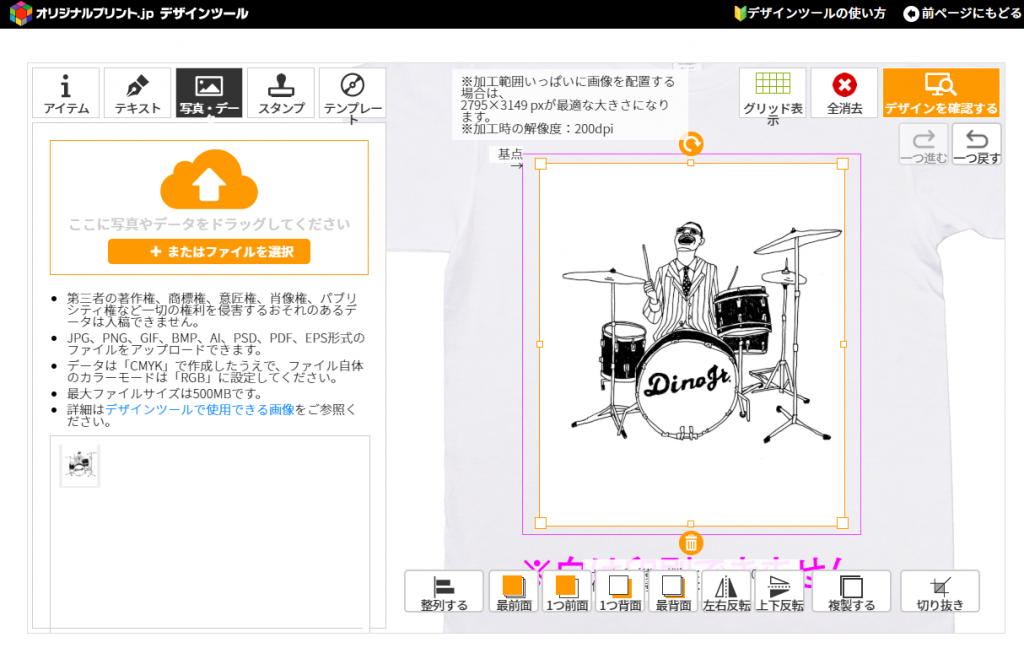Click デザインを確認する button

coord(941,93)
